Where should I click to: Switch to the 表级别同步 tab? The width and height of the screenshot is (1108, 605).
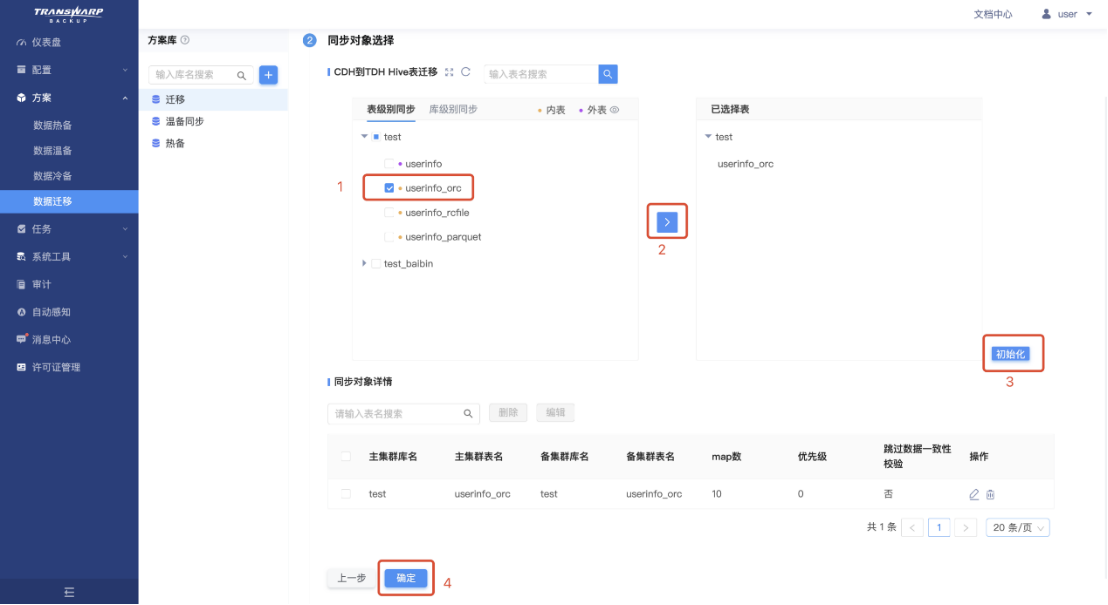tap(391, 110)
